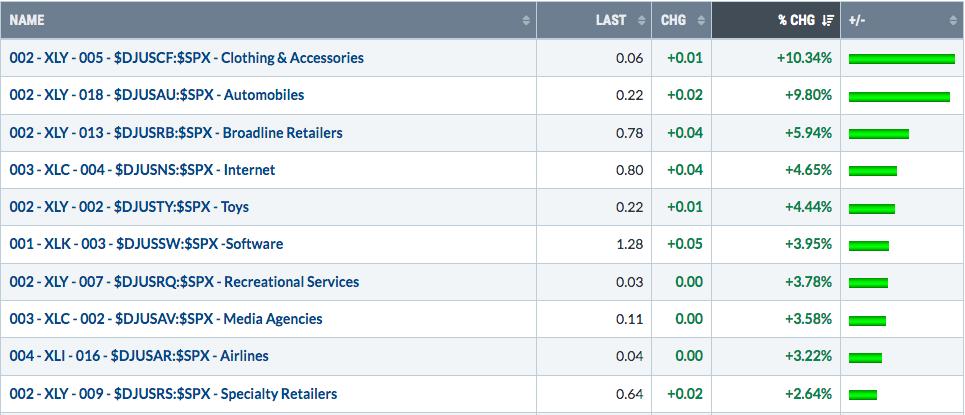Select the LAST column header label

coord(611,20)
